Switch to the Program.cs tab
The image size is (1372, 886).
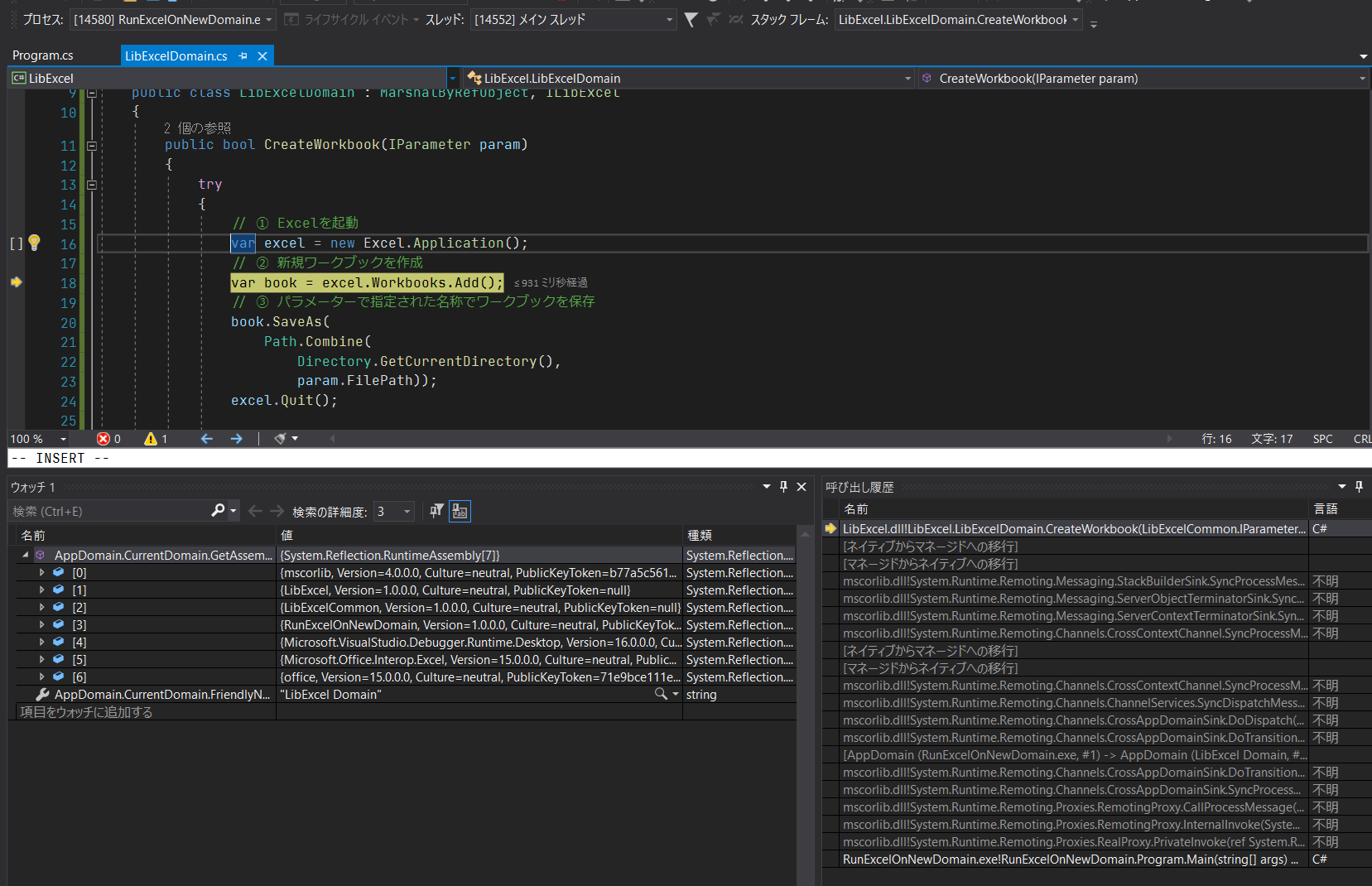[x=43, y=55]
